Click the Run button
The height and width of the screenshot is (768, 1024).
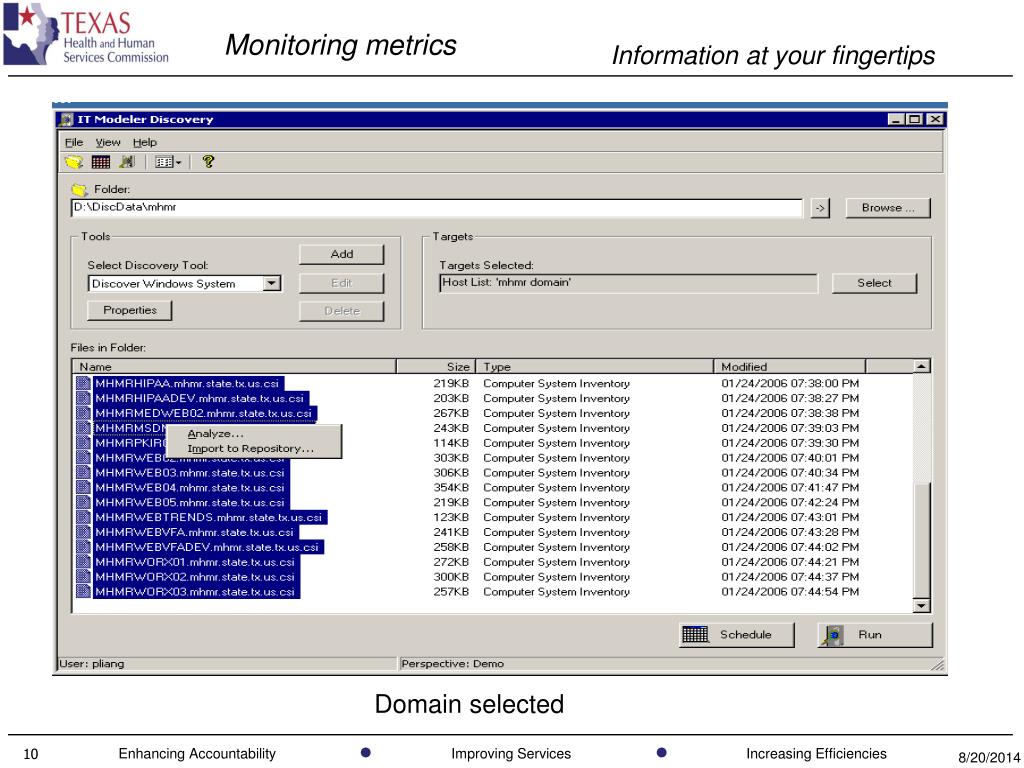[x=875, y=634]
